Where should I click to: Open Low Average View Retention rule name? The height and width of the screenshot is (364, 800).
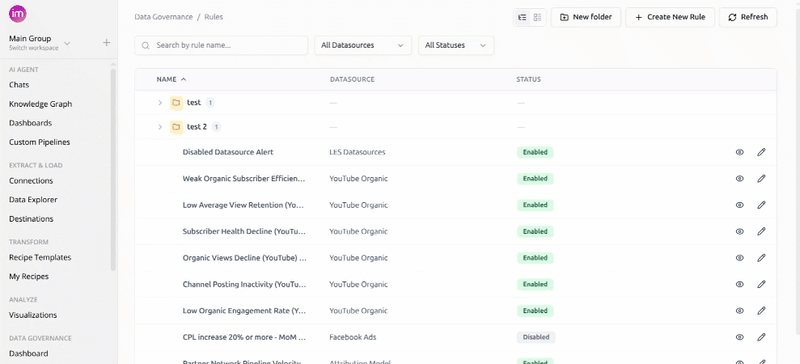[244, 205]
